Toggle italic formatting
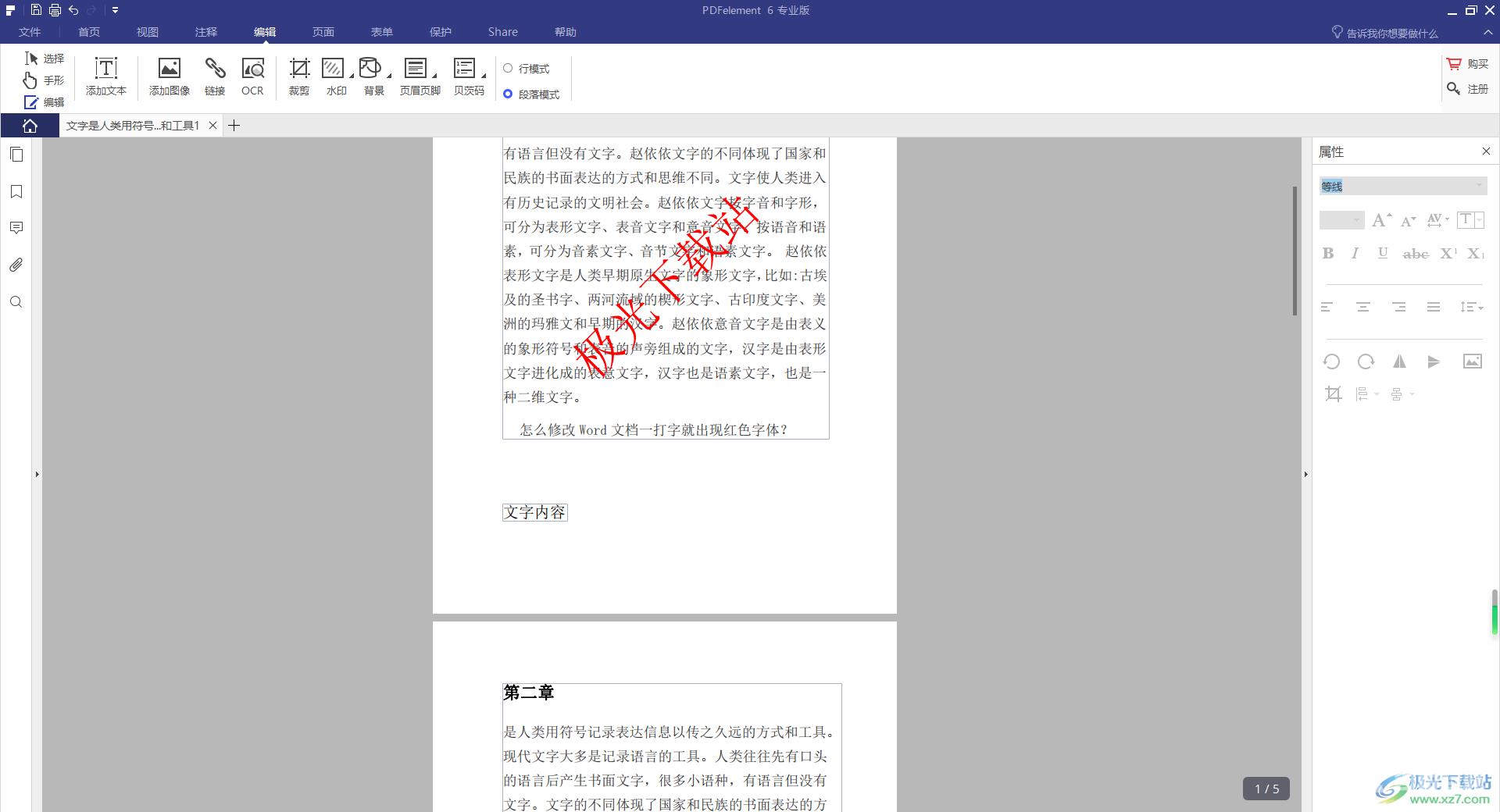Viewport: 1500px width, 812px height. 1355,253
